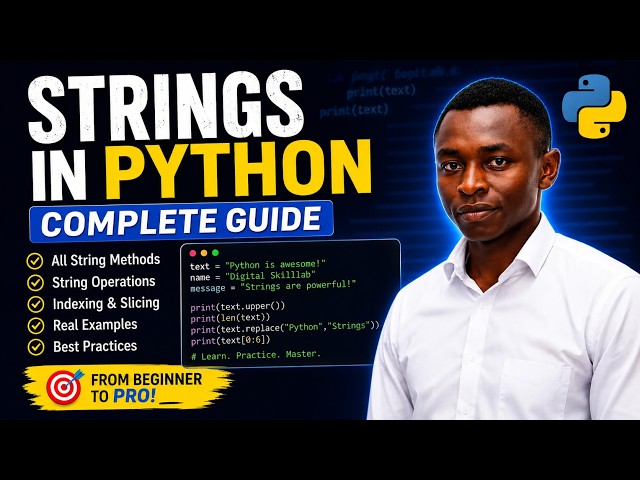This screenshot has height=480, width=640.
Task: Click the print(text.replace(...)) code line
Action: pyautogui.click(x=285, y=327)
